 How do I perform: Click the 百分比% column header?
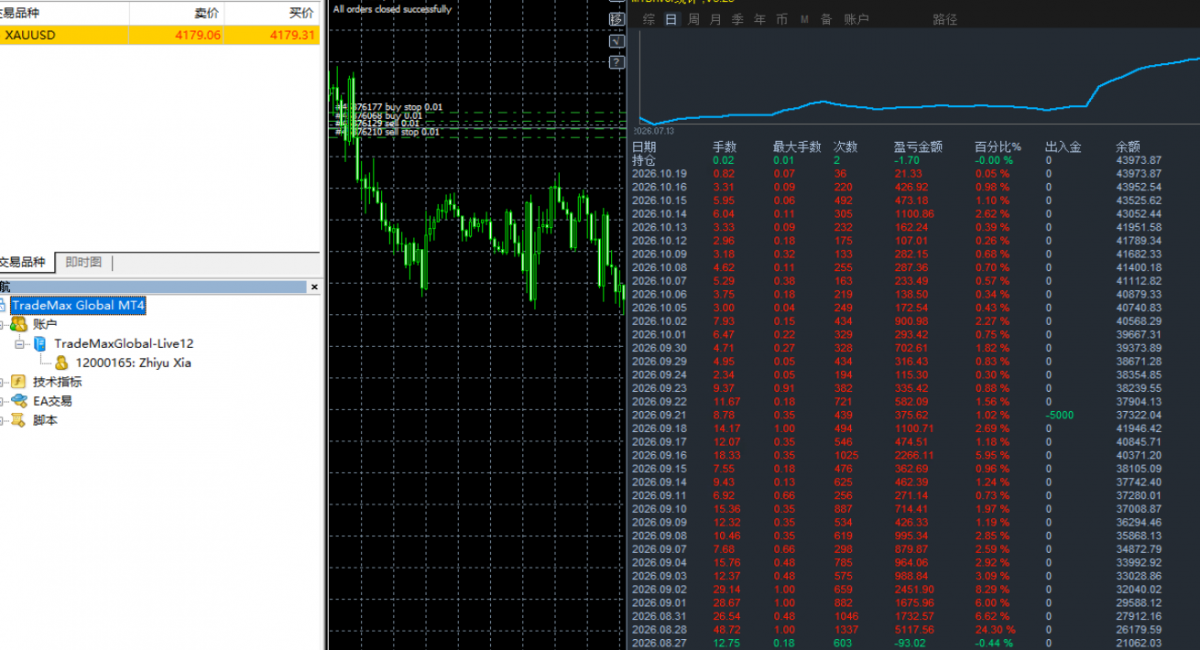(x=996, y=147)
